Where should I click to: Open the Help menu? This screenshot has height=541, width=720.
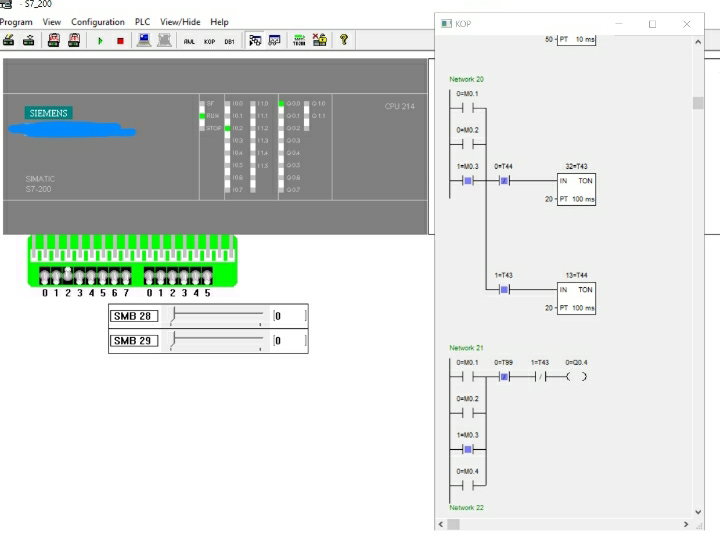pyautogui.click(x=219, y=22)
